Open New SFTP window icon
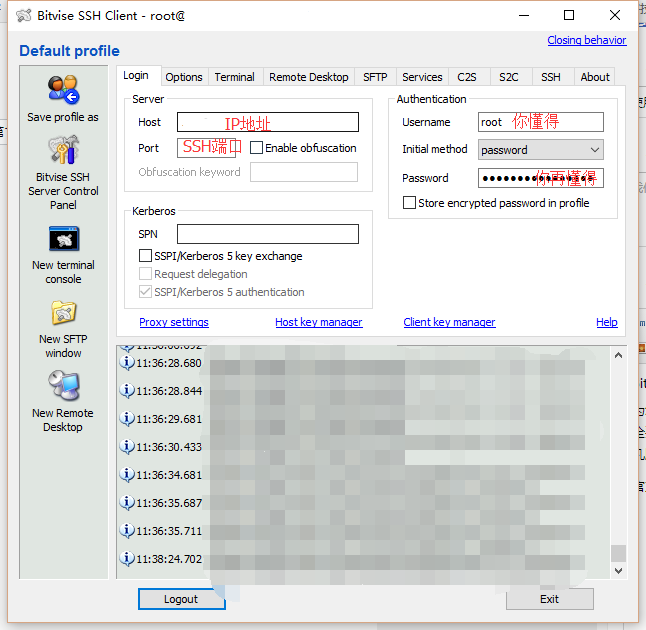Image resolution: width=646 pixels, height=630 pixels. [x=63, y=313]
